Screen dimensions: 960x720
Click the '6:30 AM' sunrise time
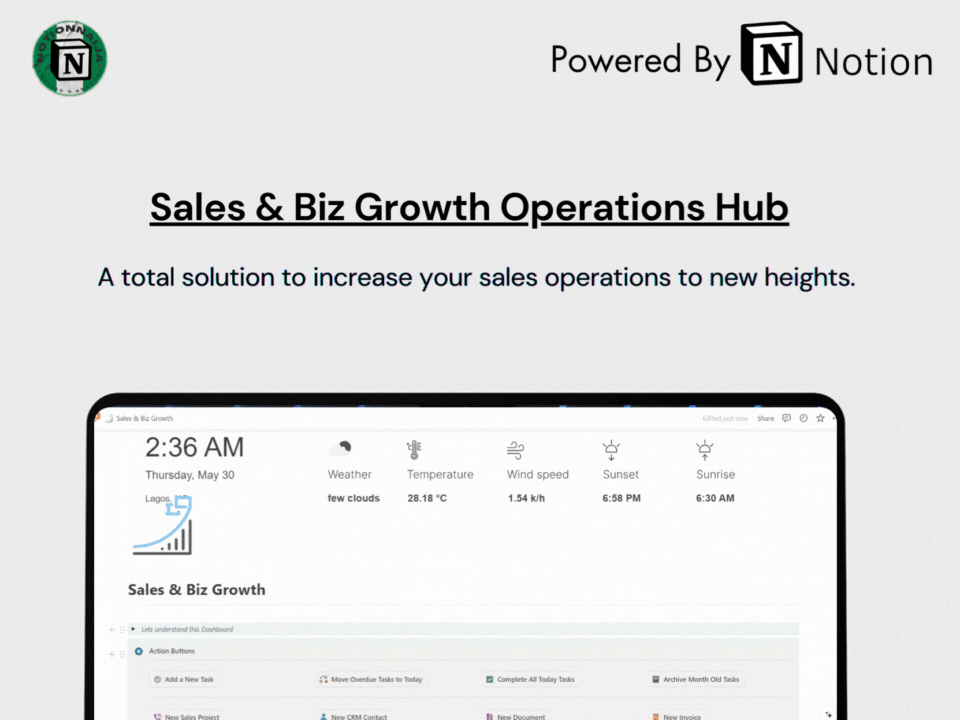[x=715, y=498]
